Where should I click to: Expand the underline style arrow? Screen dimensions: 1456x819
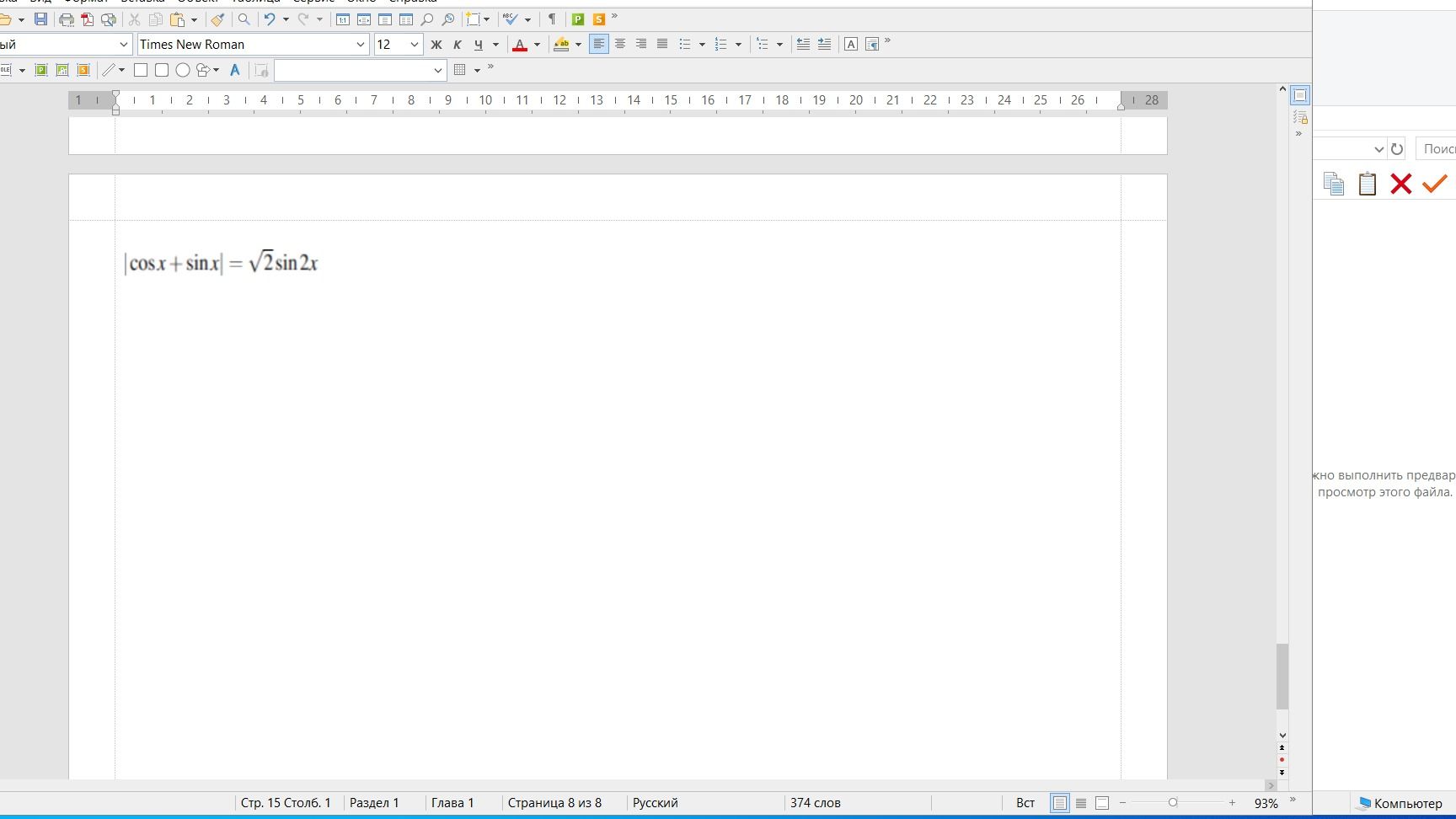[x=495, y=45]
